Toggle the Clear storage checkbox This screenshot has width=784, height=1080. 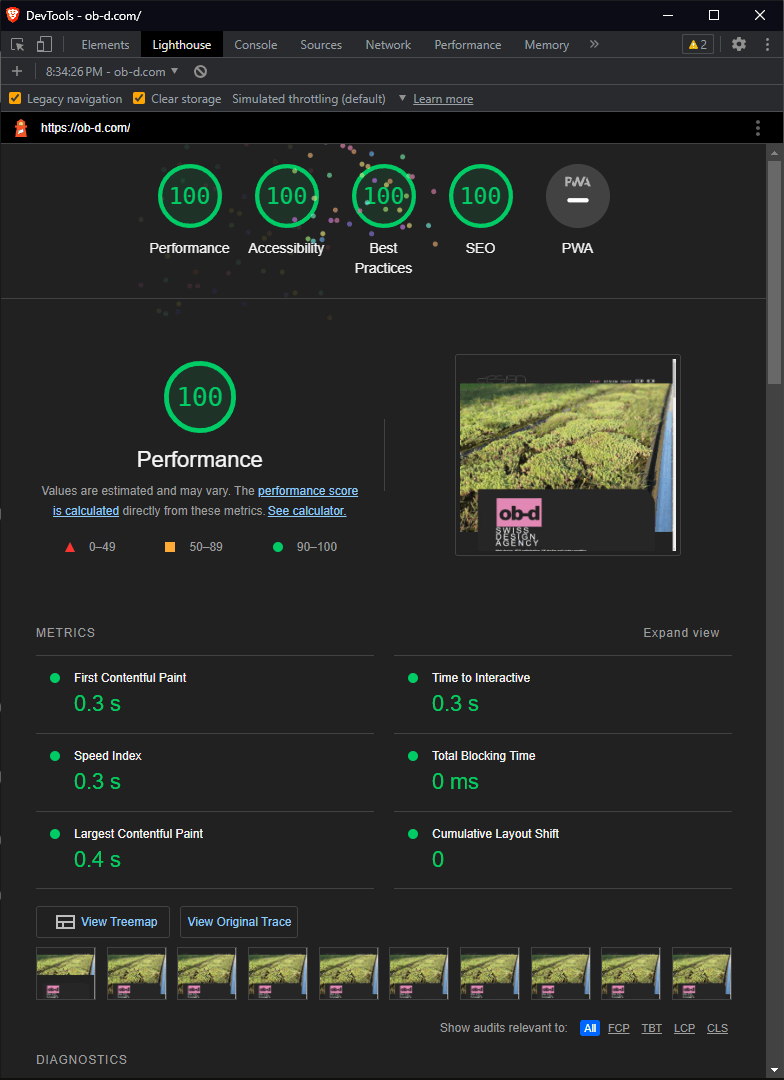point(140,99)
